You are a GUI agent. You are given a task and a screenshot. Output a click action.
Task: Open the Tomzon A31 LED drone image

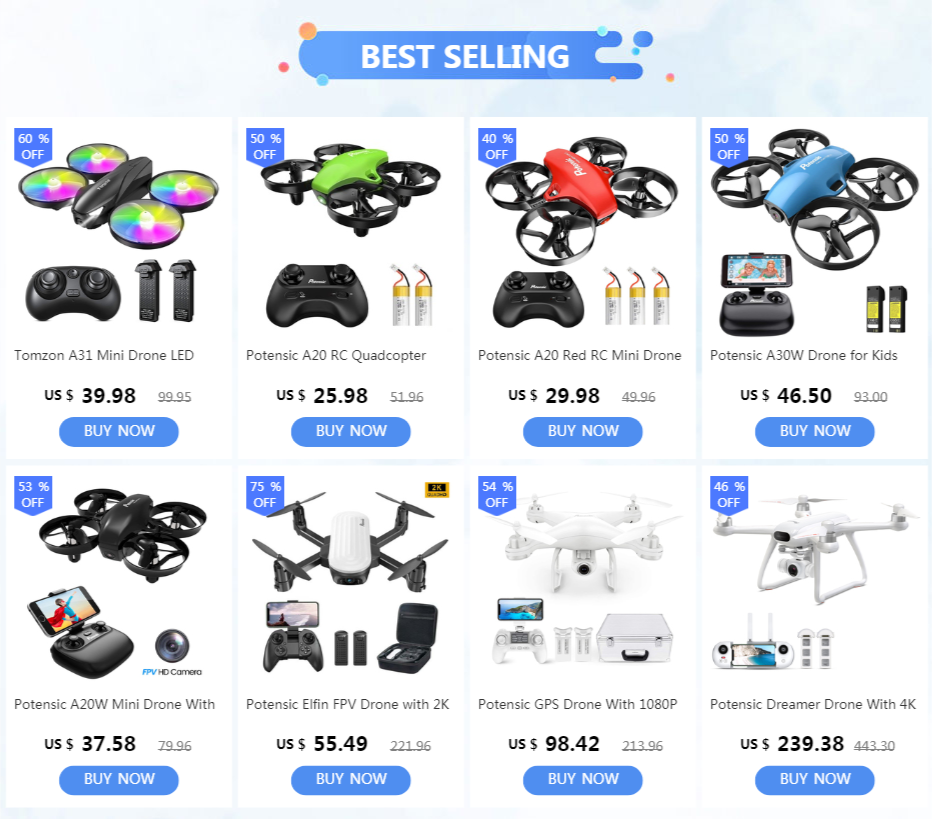(x=119, y=232)
